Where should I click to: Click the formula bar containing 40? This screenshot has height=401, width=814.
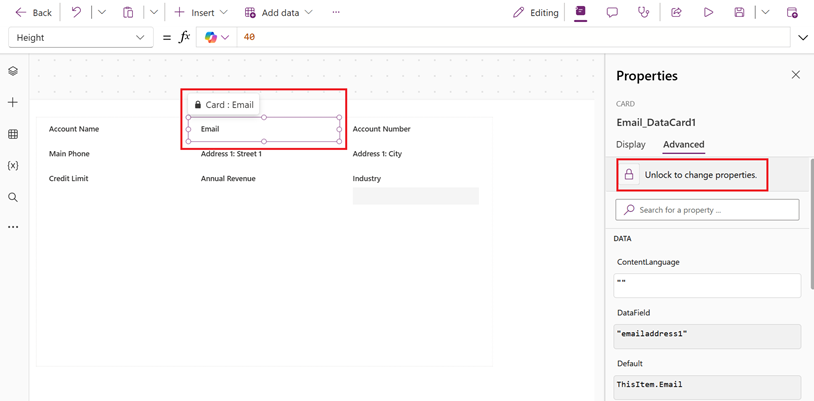point(514,37)
